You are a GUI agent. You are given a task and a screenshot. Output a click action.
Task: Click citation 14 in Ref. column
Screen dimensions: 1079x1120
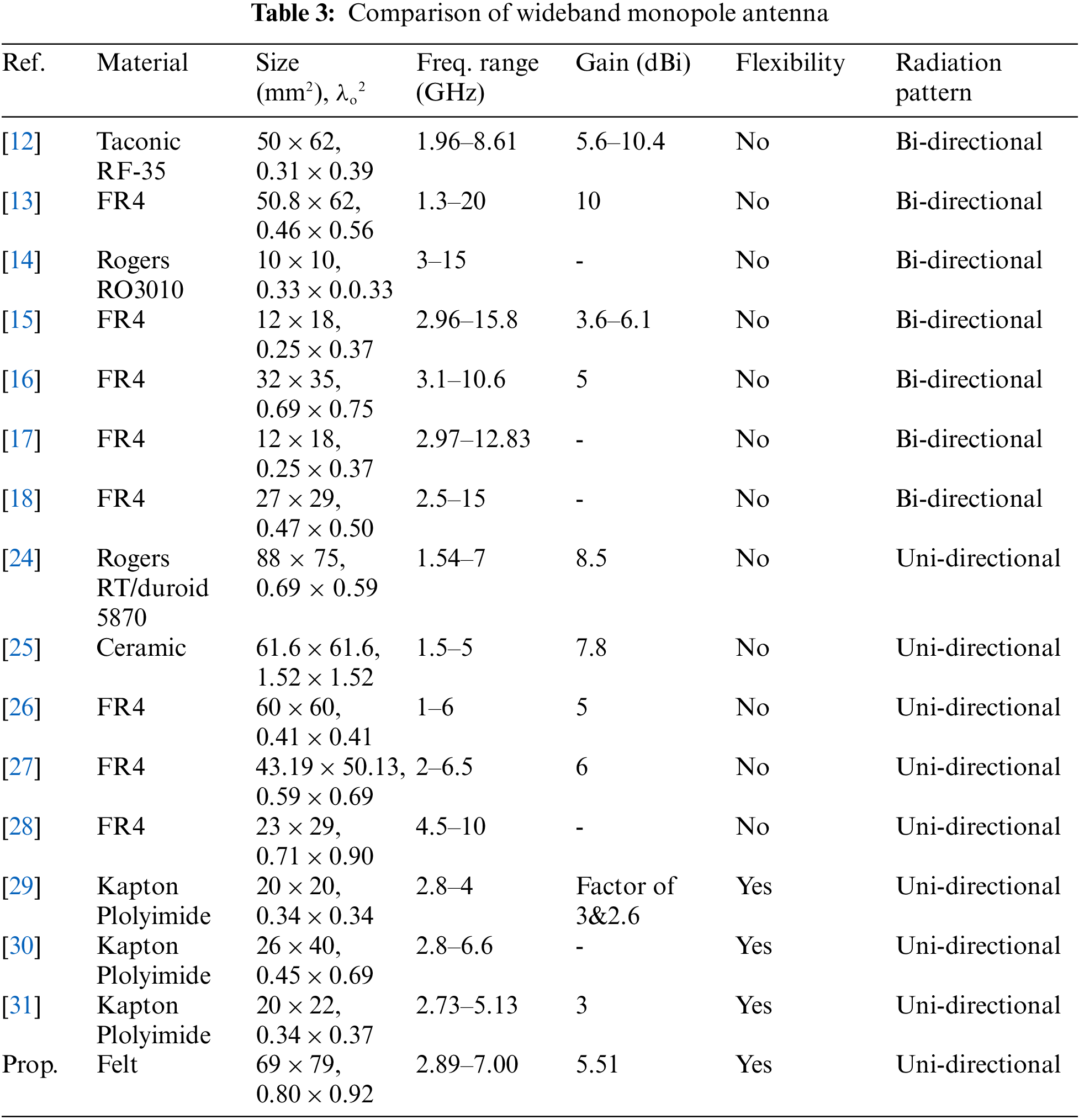click(21, 261)
